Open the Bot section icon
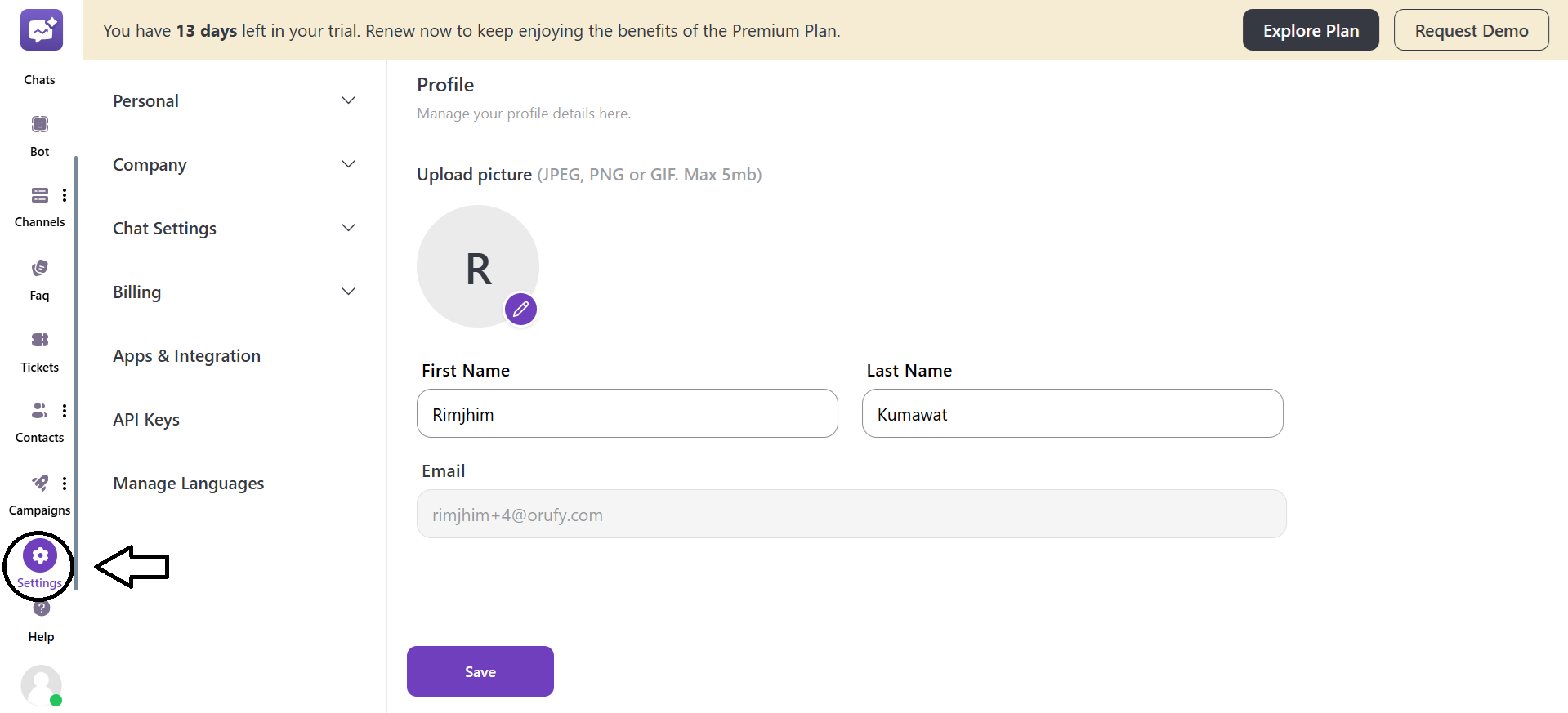The image size is (1568, 713). point(39,124)
